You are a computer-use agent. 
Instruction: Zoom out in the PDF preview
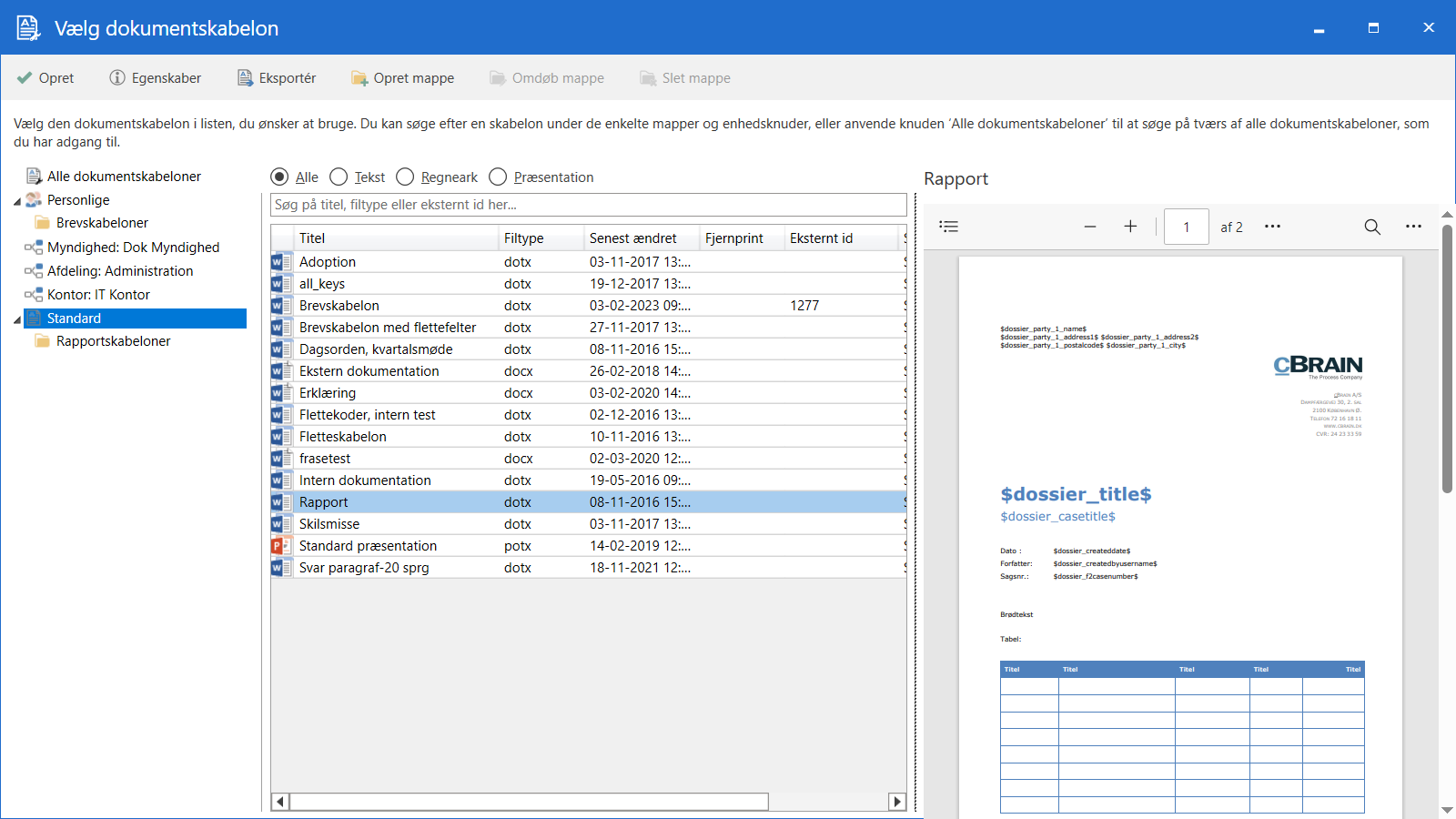click(x=1089, y=227)
